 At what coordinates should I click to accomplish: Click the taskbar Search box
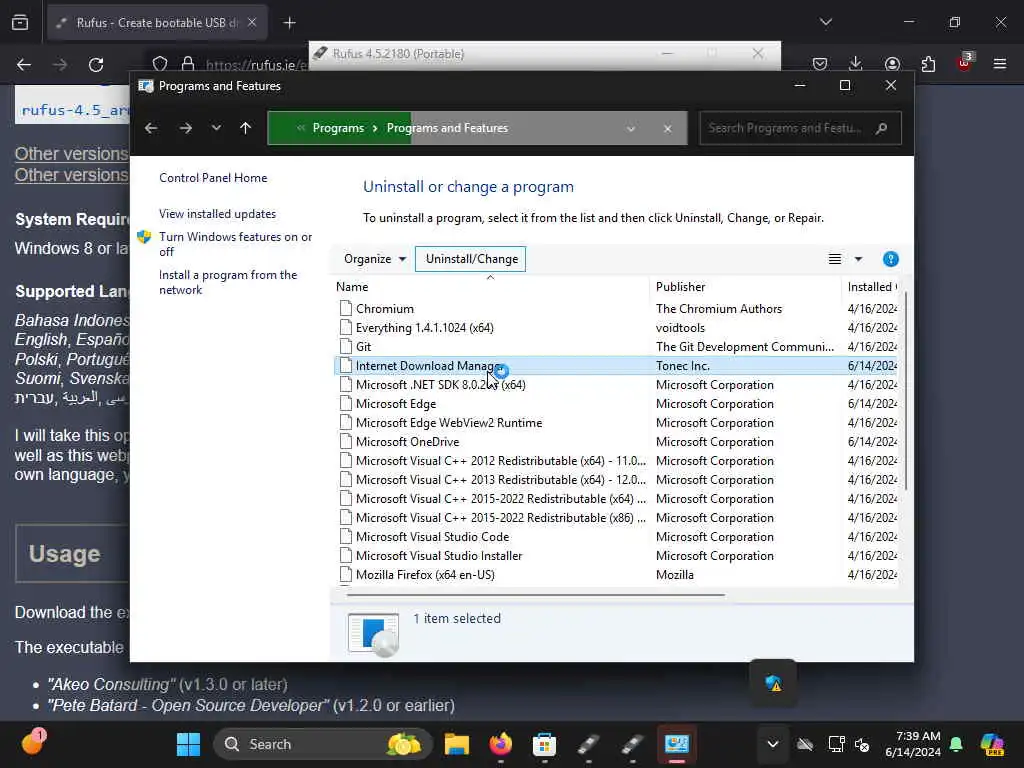pyautogui.click(x=323, y=744)
